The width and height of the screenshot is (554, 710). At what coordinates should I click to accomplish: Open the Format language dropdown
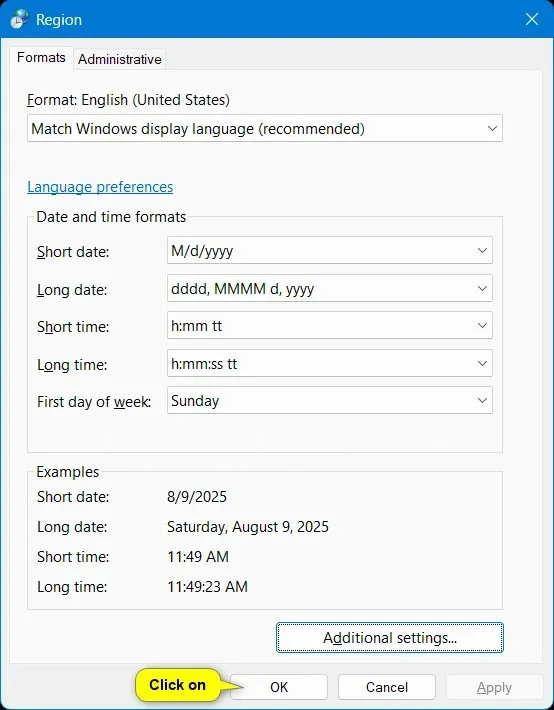pyautogui.click(x=265, y=129)
